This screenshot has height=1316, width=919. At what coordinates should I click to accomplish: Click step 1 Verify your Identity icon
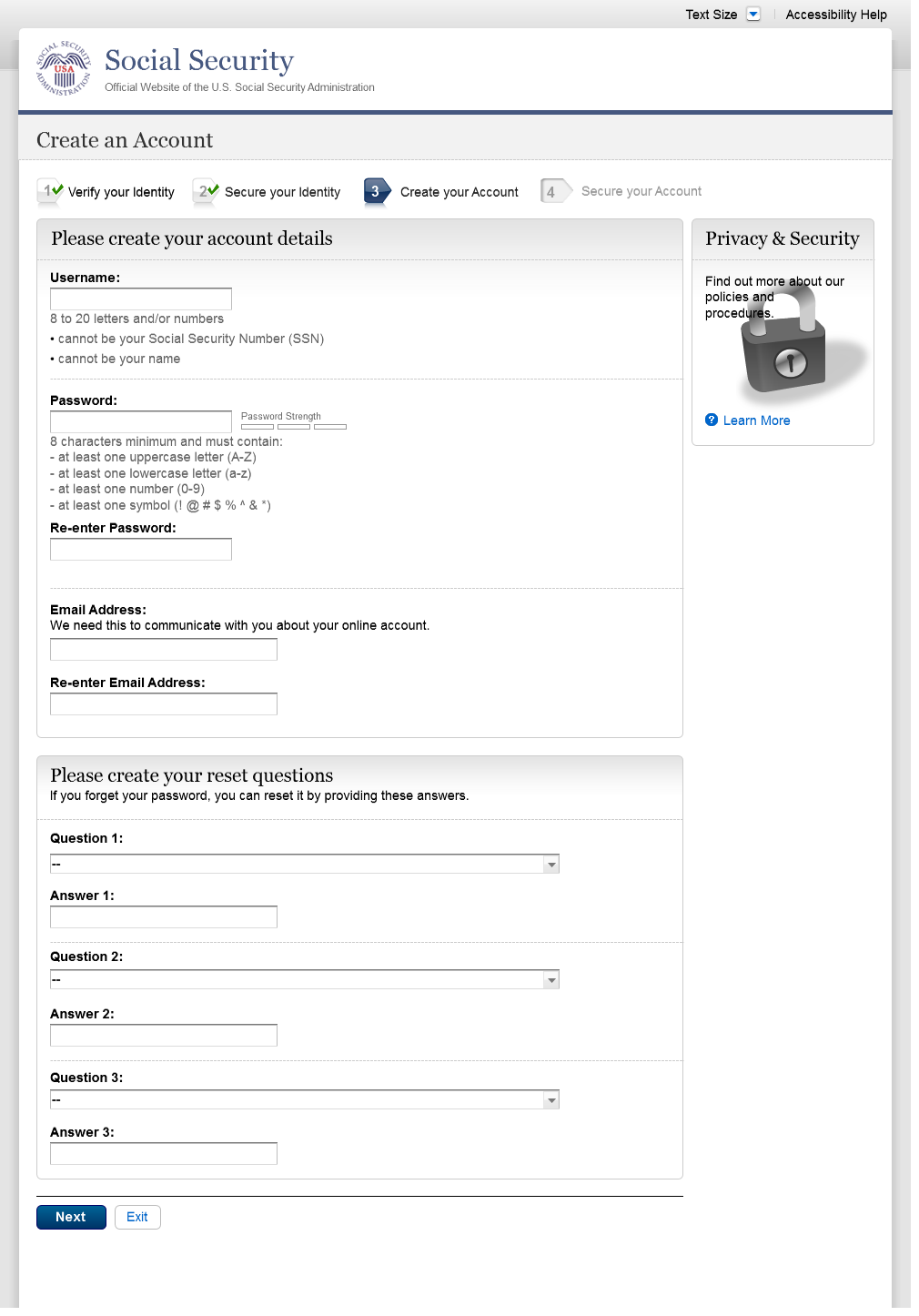[x=50, y=191]
